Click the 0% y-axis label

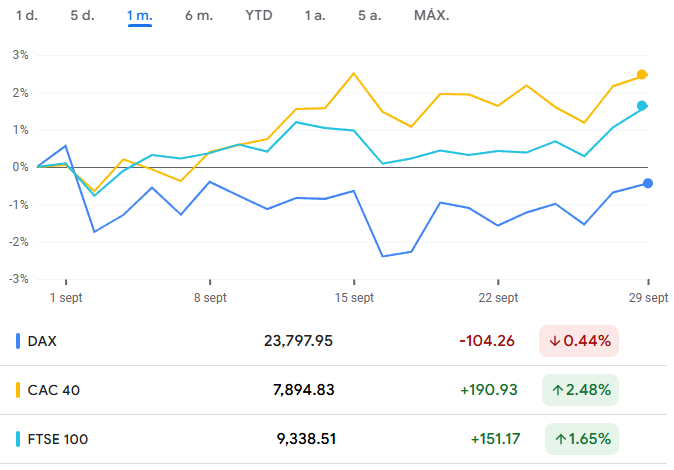(x=20, y=167)
